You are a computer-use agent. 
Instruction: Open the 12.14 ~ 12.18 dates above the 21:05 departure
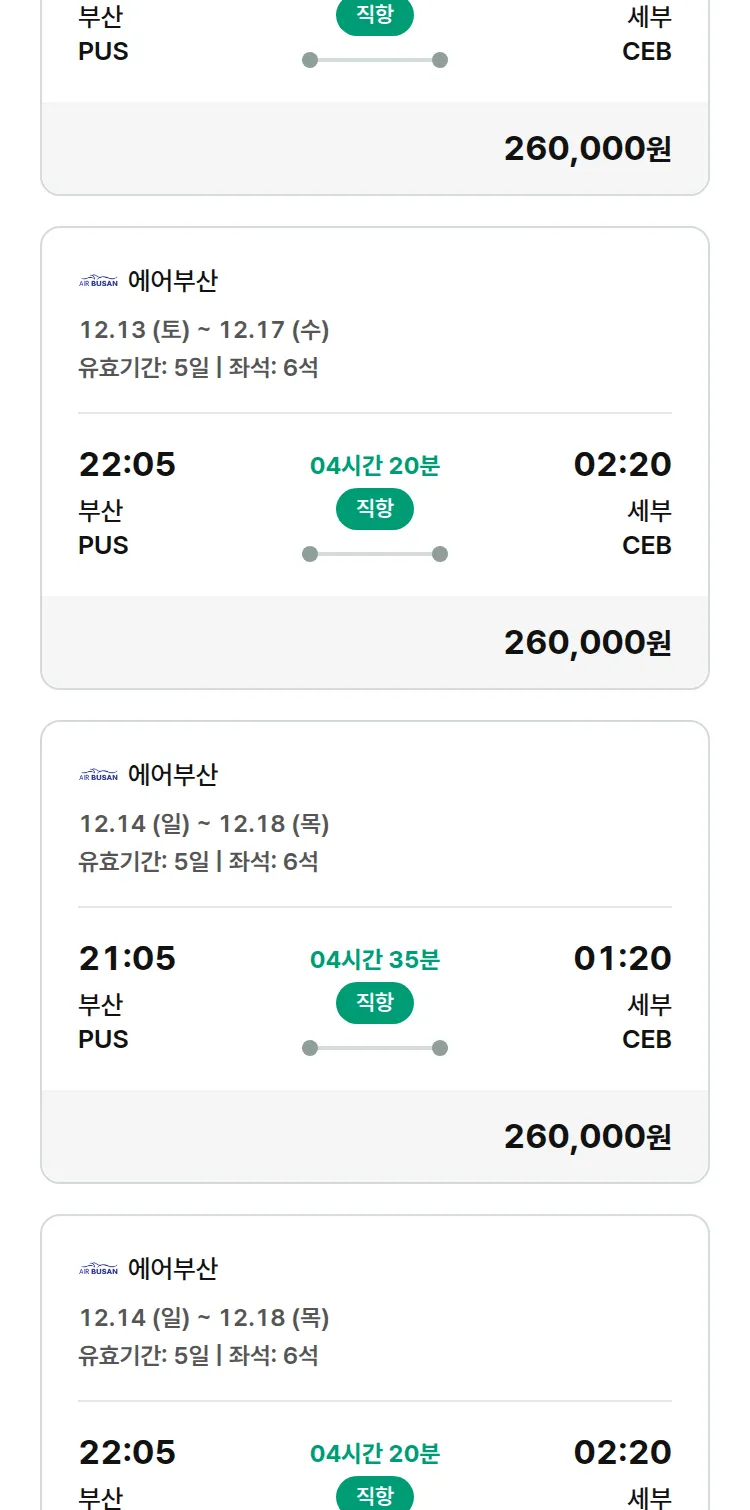[204, 824]
